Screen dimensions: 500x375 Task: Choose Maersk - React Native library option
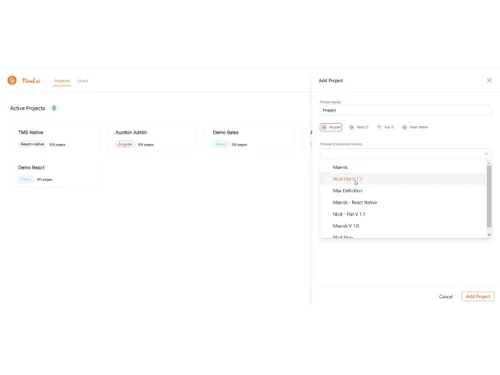tap(403, 202)
